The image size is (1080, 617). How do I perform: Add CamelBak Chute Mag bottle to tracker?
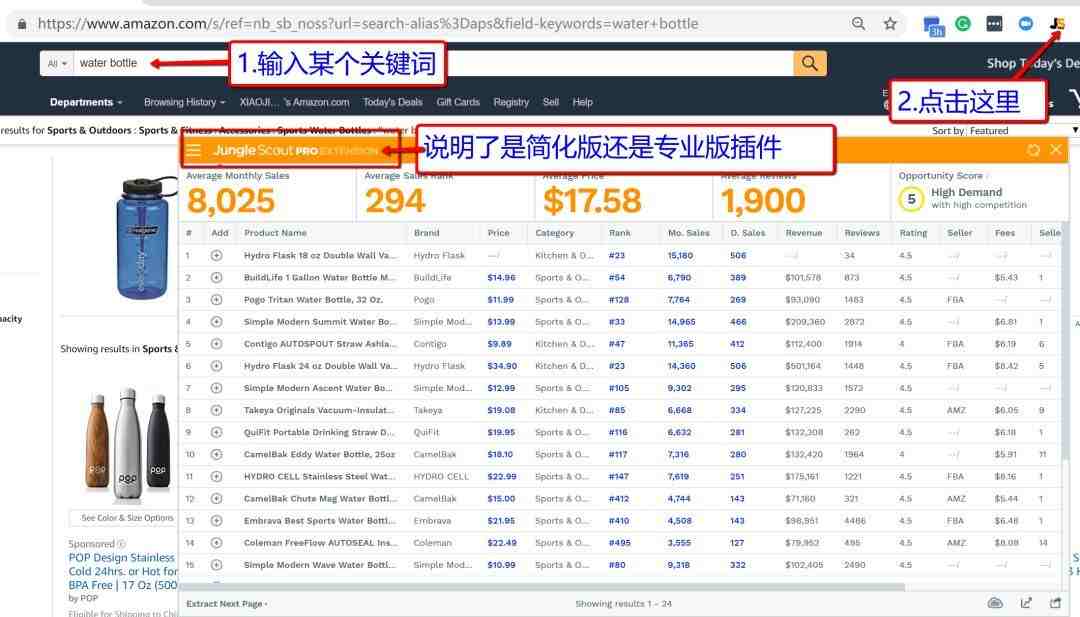[x=216, y=499]
